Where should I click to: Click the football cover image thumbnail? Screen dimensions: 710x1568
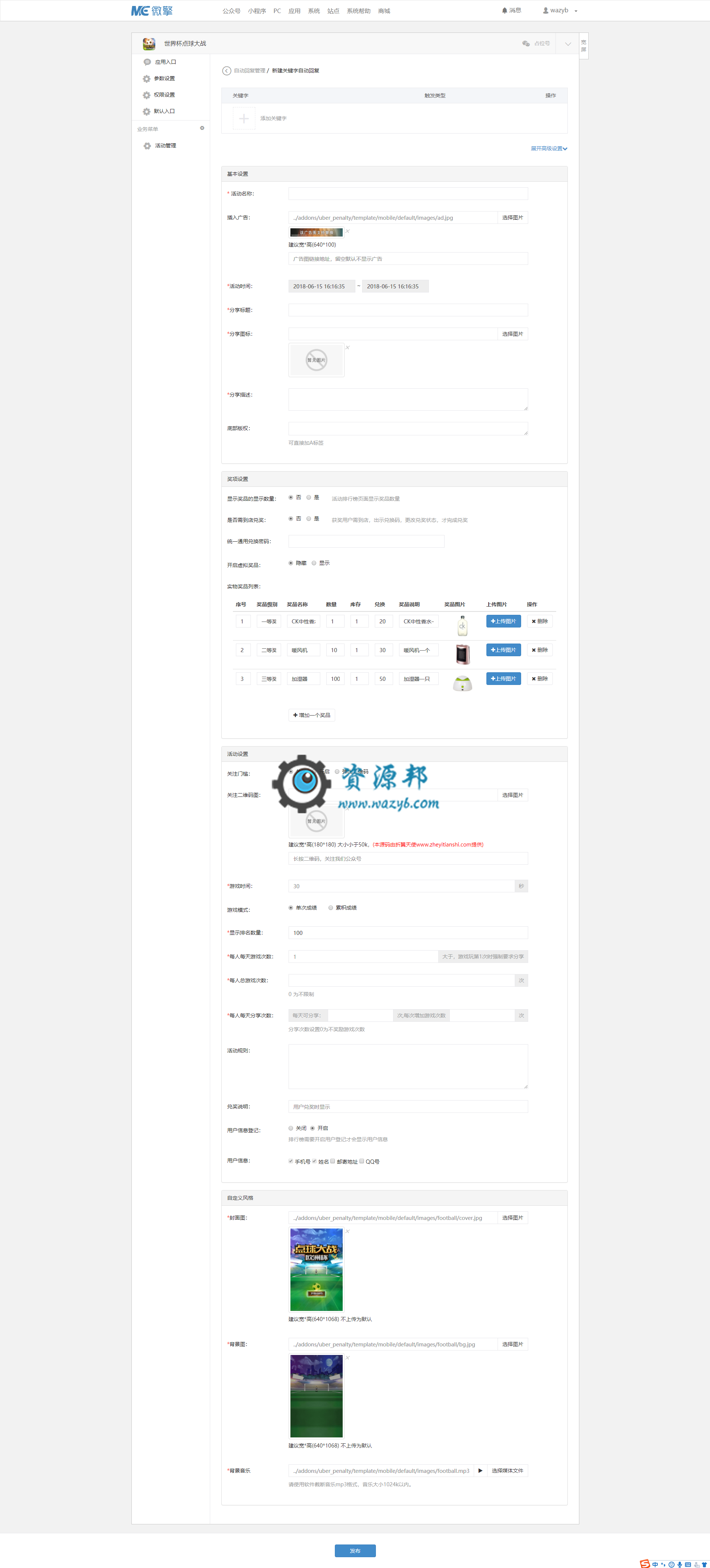(x=317, y=1269)
